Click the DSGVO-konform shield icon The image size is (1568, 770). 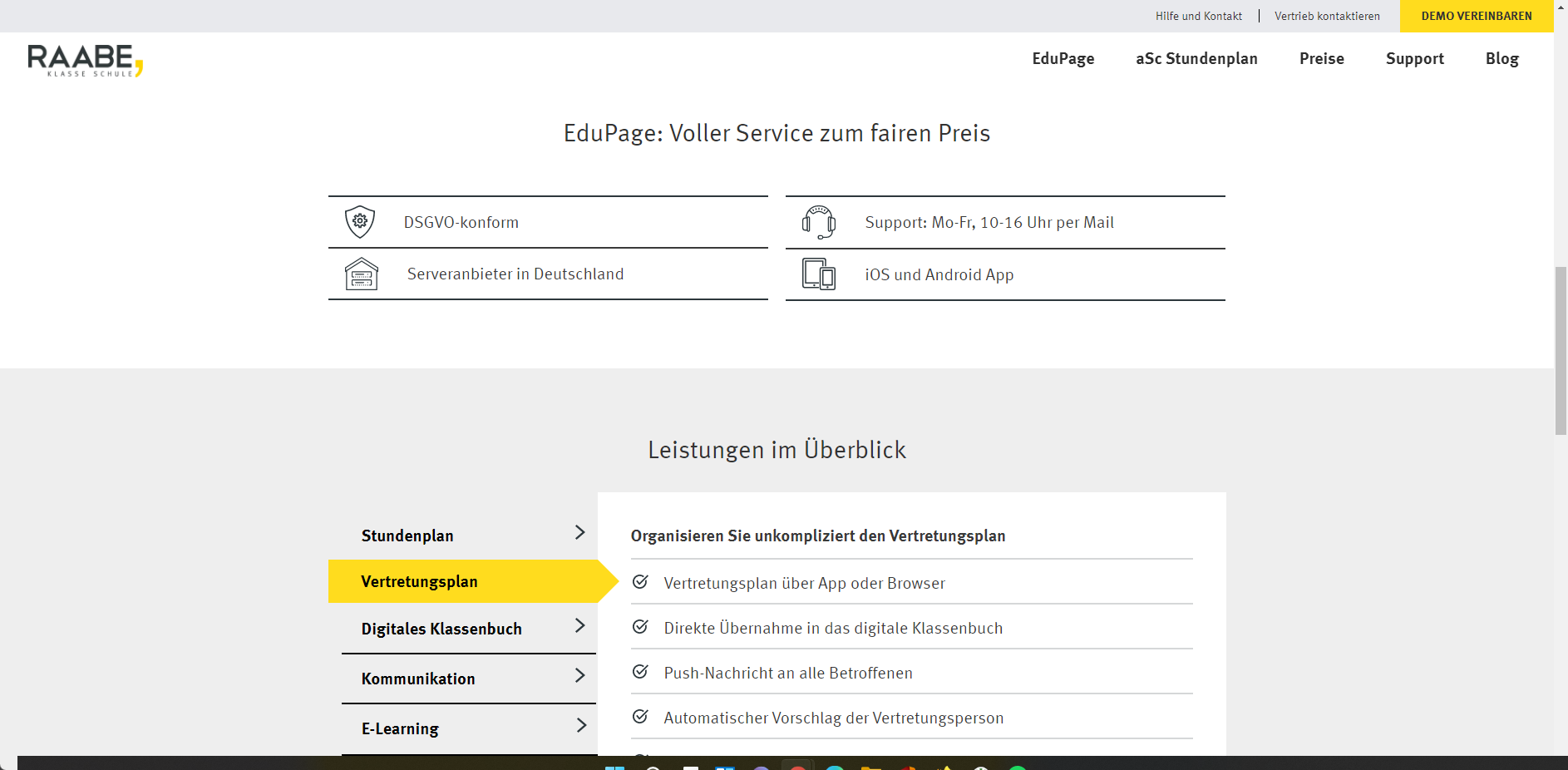click(x=360, y=222)
